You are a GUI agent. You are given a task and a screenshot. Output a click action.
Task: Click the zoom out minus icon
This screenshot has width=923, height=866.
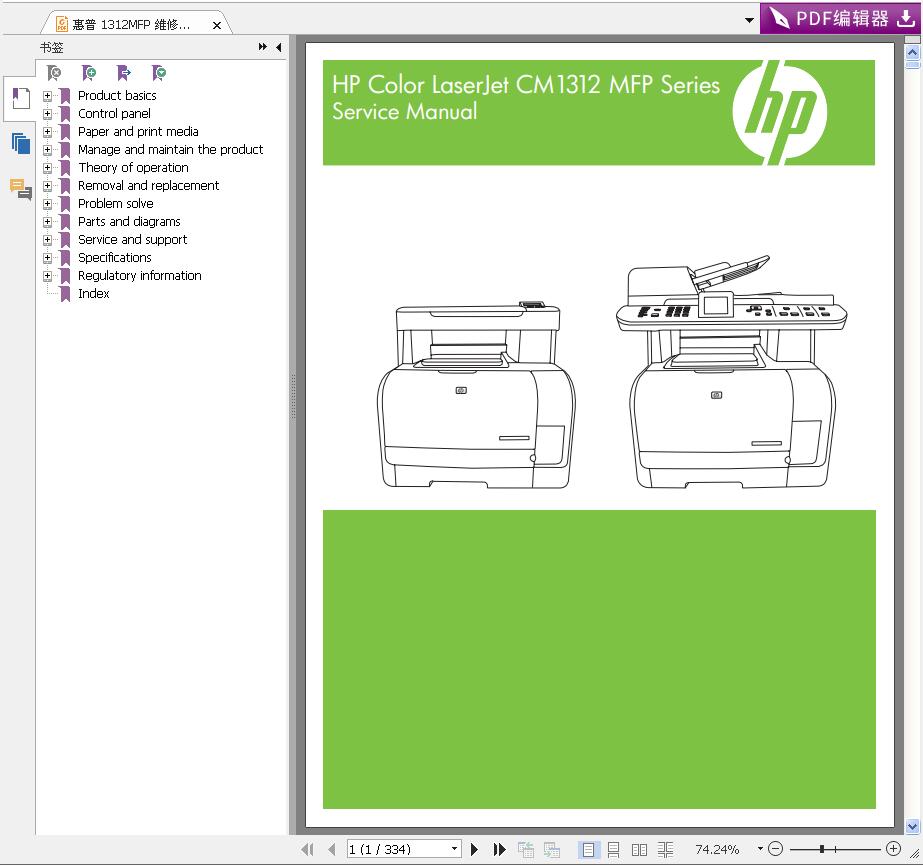(x=776, y=849)
